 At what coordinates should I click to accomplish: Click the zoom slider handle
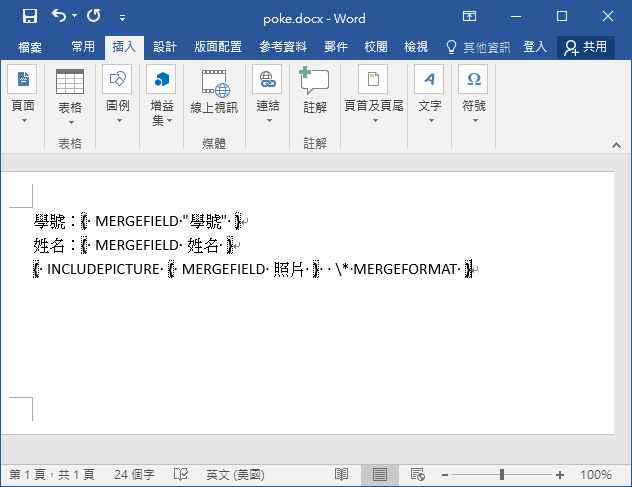[x=502, y=475]
